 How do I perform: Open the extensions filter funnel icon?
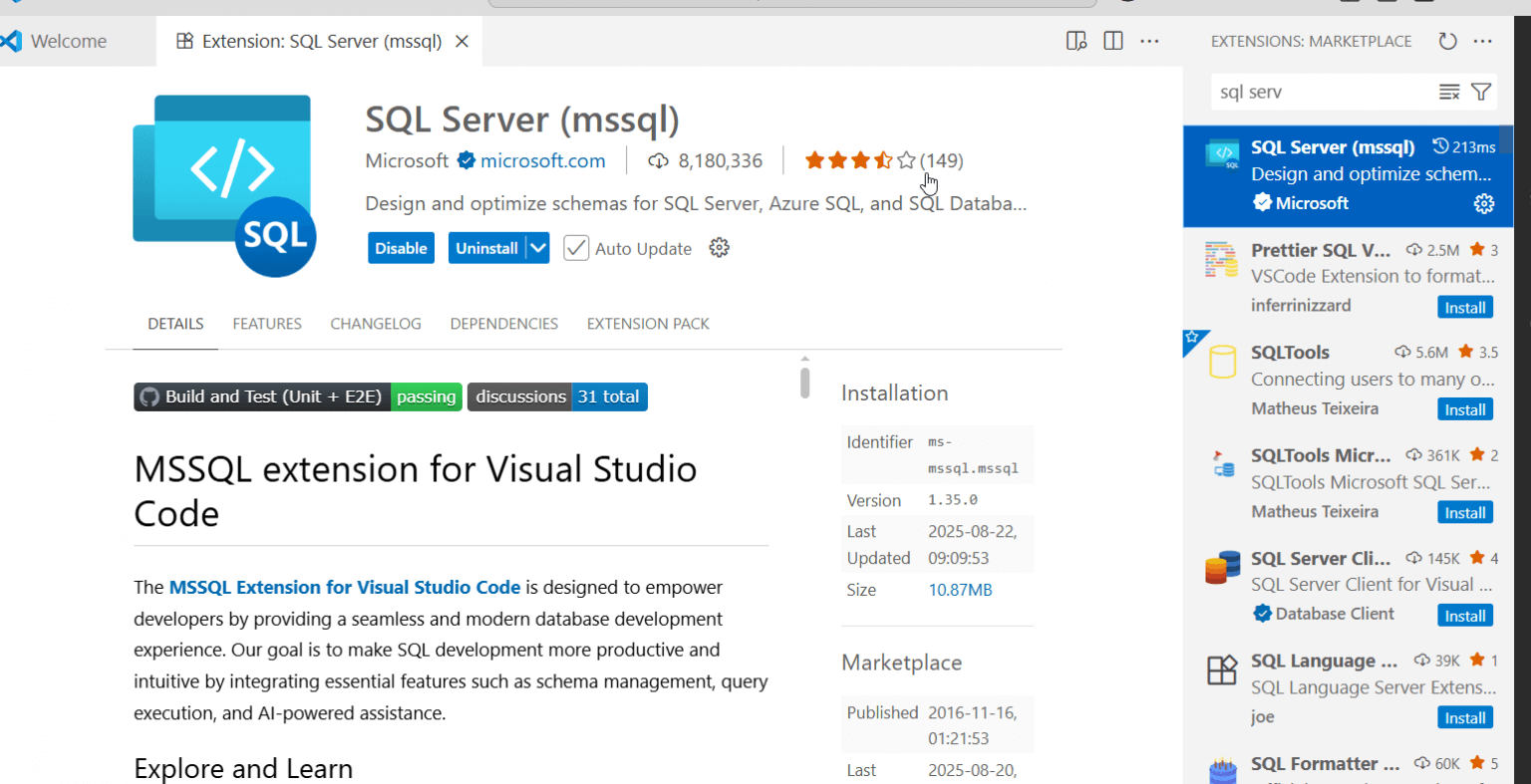(x=1481, y=92)
